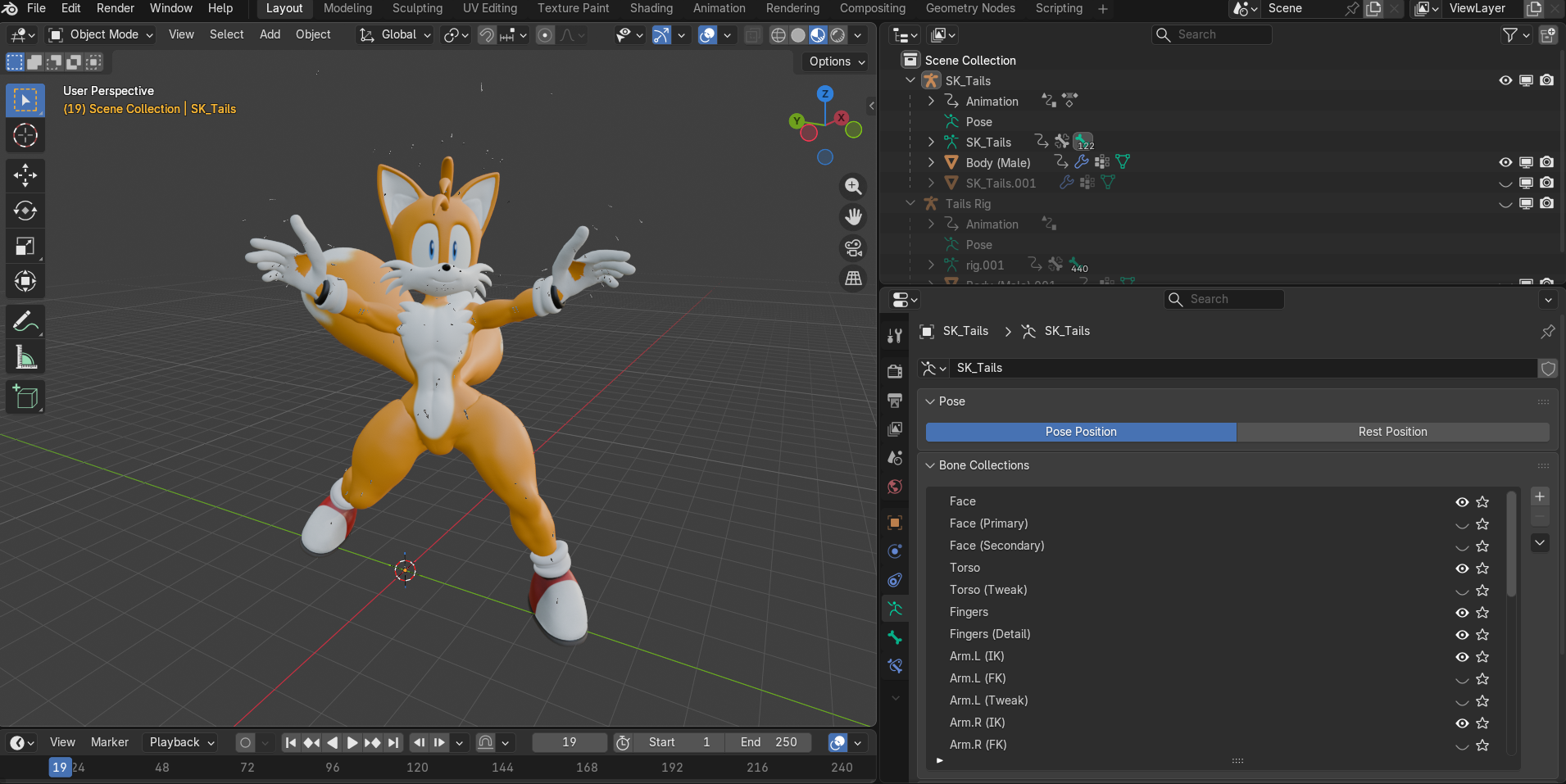Open the Physics properties tab
The image size is (1566, 784).
point(895,551)
